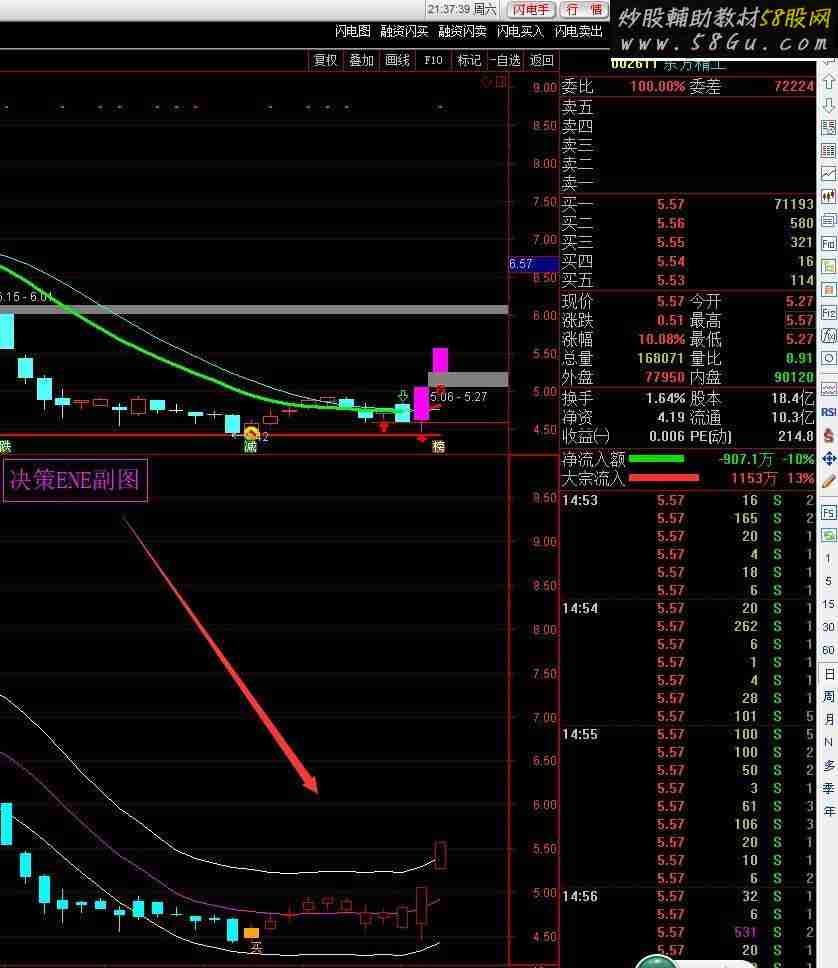Click the magenta last candlestick in main chart

(x=440, y=361)
